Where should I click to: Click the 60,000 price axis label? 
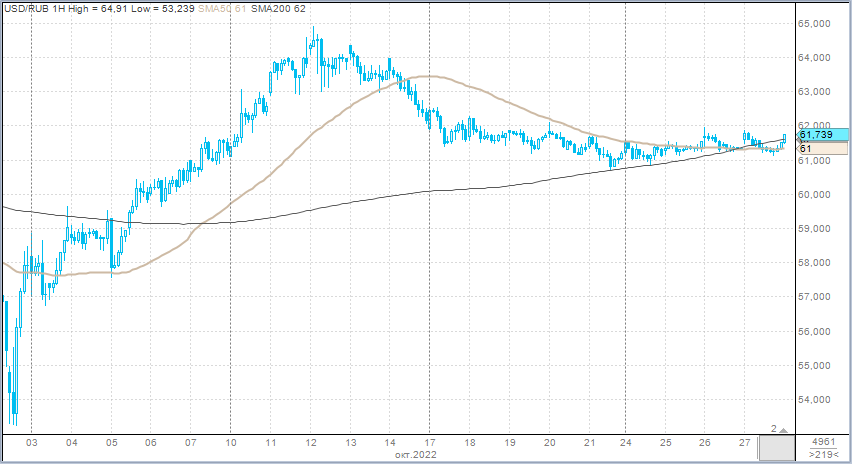pyautogui.click(x=817, y=195)
